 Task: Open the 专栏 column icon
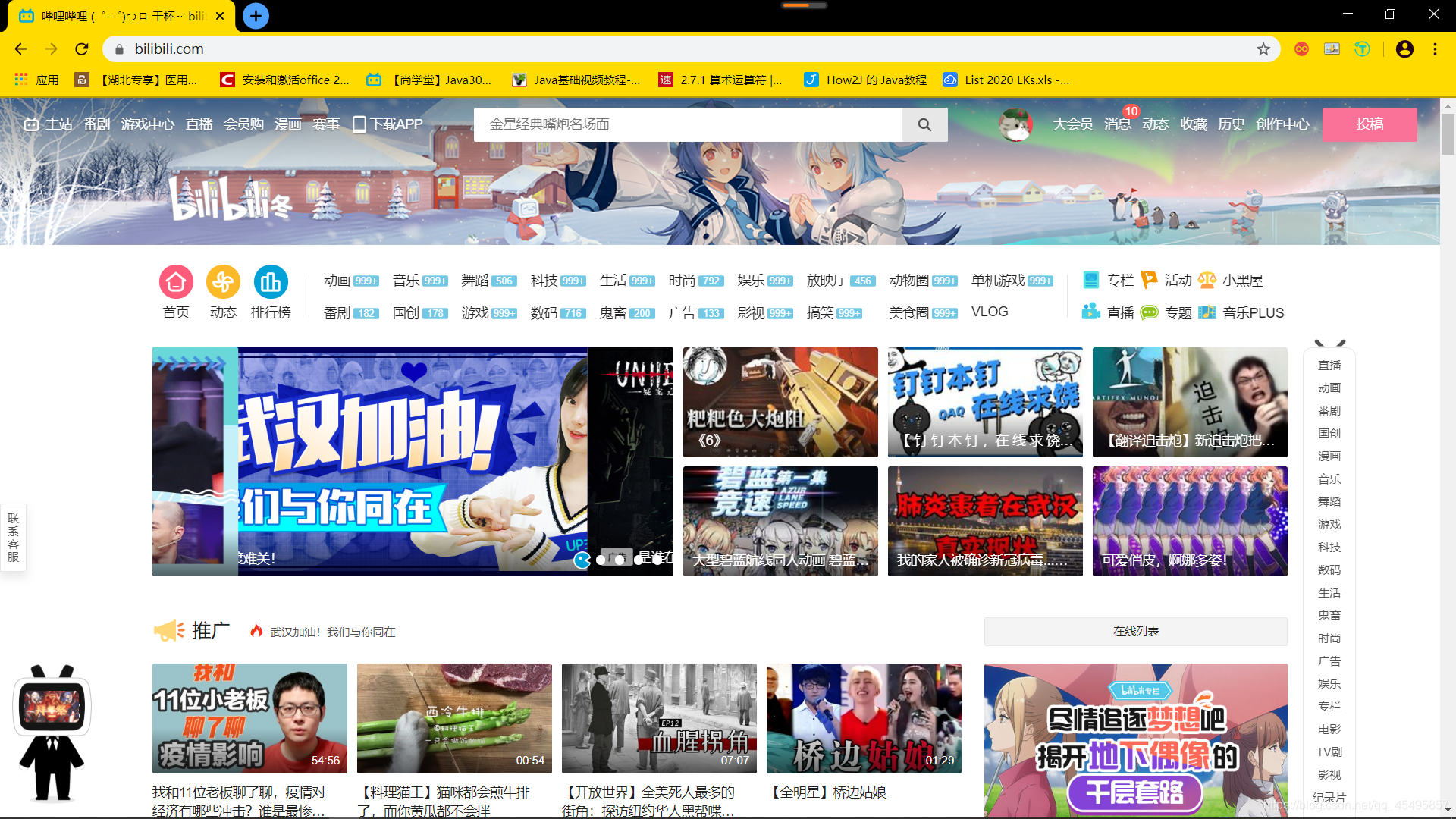[1091, 280]
